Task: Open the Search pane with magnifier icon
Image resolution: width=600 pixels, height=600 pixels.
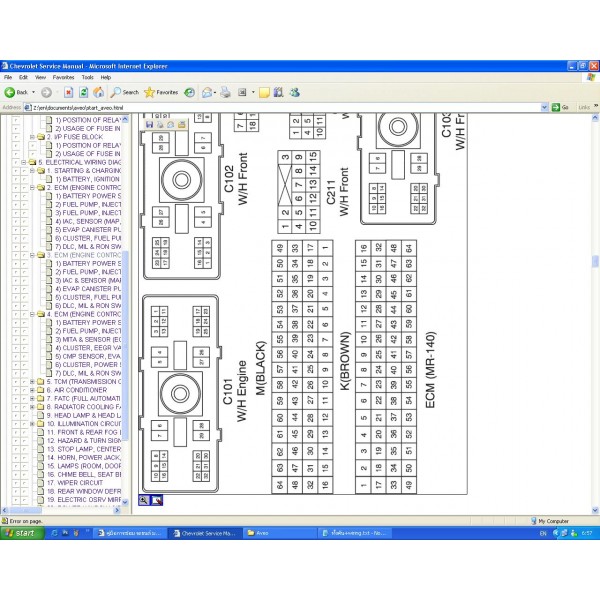Action: pos(125,92)
